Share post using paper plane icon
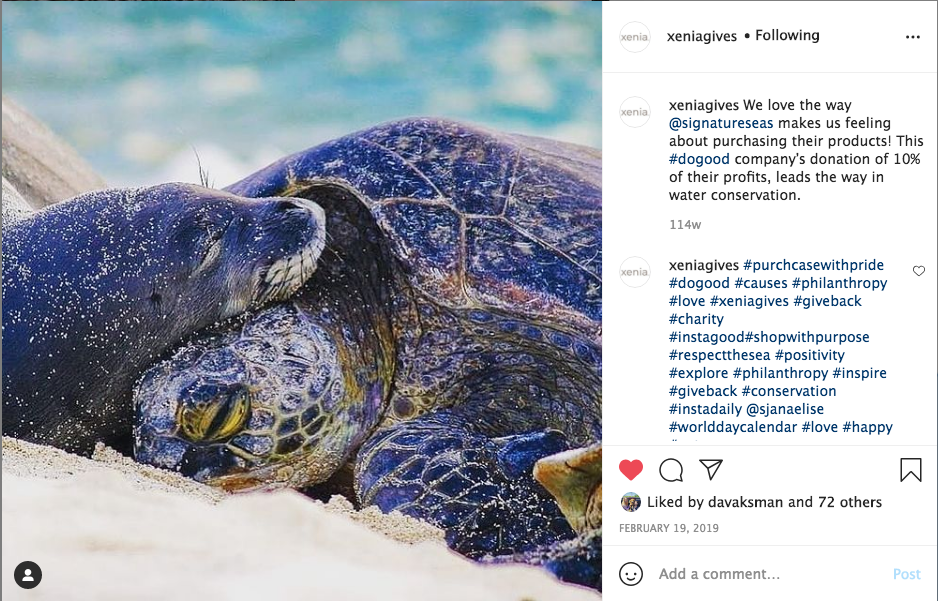 click(711, 469)
